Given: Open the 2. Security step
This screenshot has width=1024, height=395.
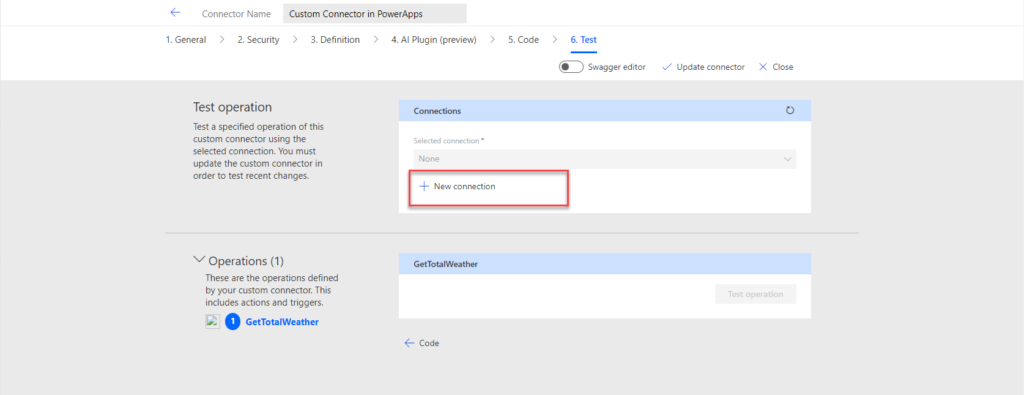Looking at the screenshot, I should tap(258, 40).
